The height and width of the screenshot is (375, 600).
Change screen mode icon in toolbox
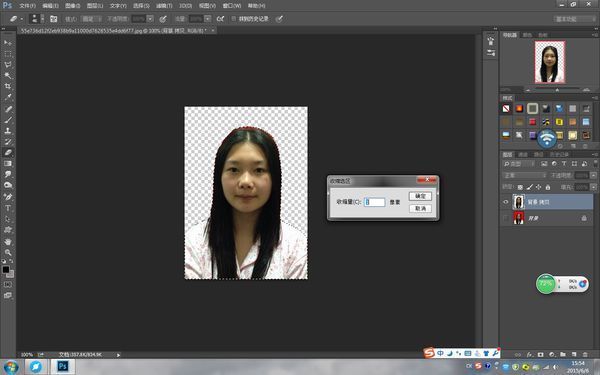[8, 295]
